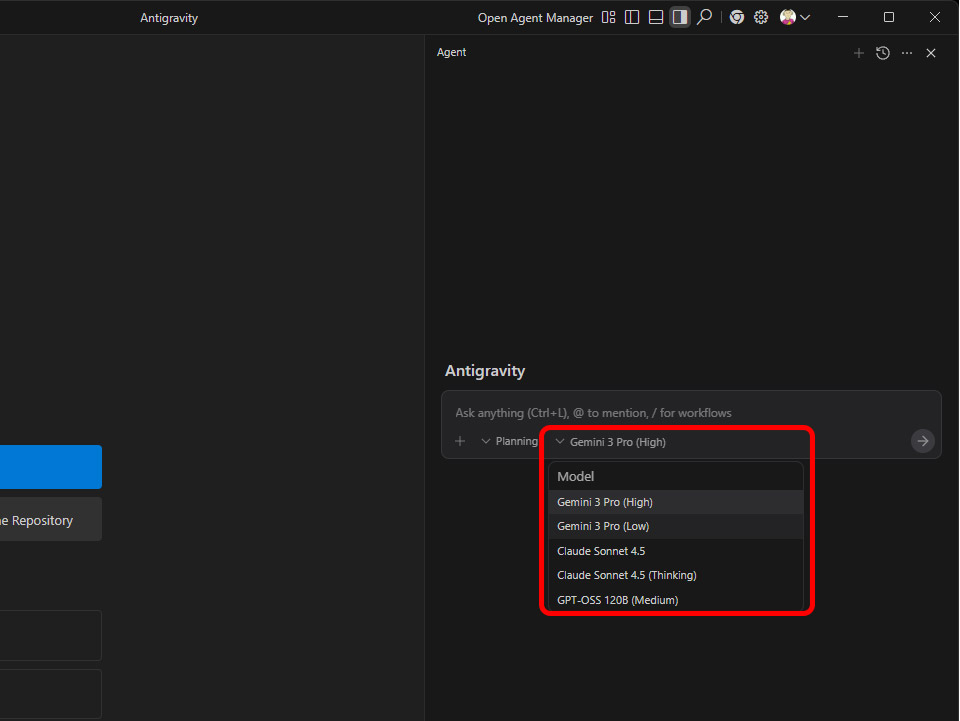The width and height of the screenshot is (960, 721).
Task: Toggle the primary side bar icon
Action: tap(632, 17)
